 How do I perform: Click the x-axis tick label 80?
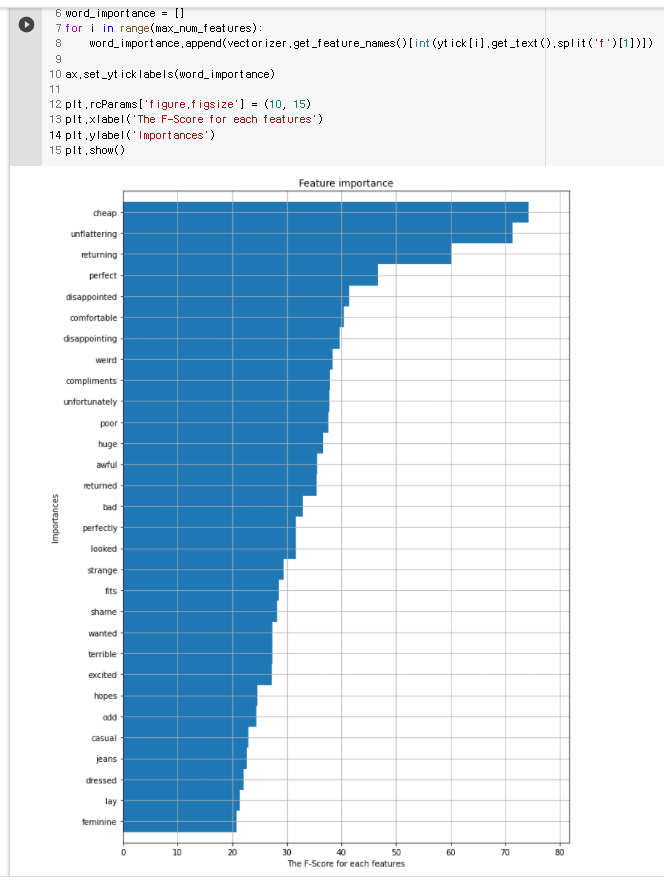point(560,852)
